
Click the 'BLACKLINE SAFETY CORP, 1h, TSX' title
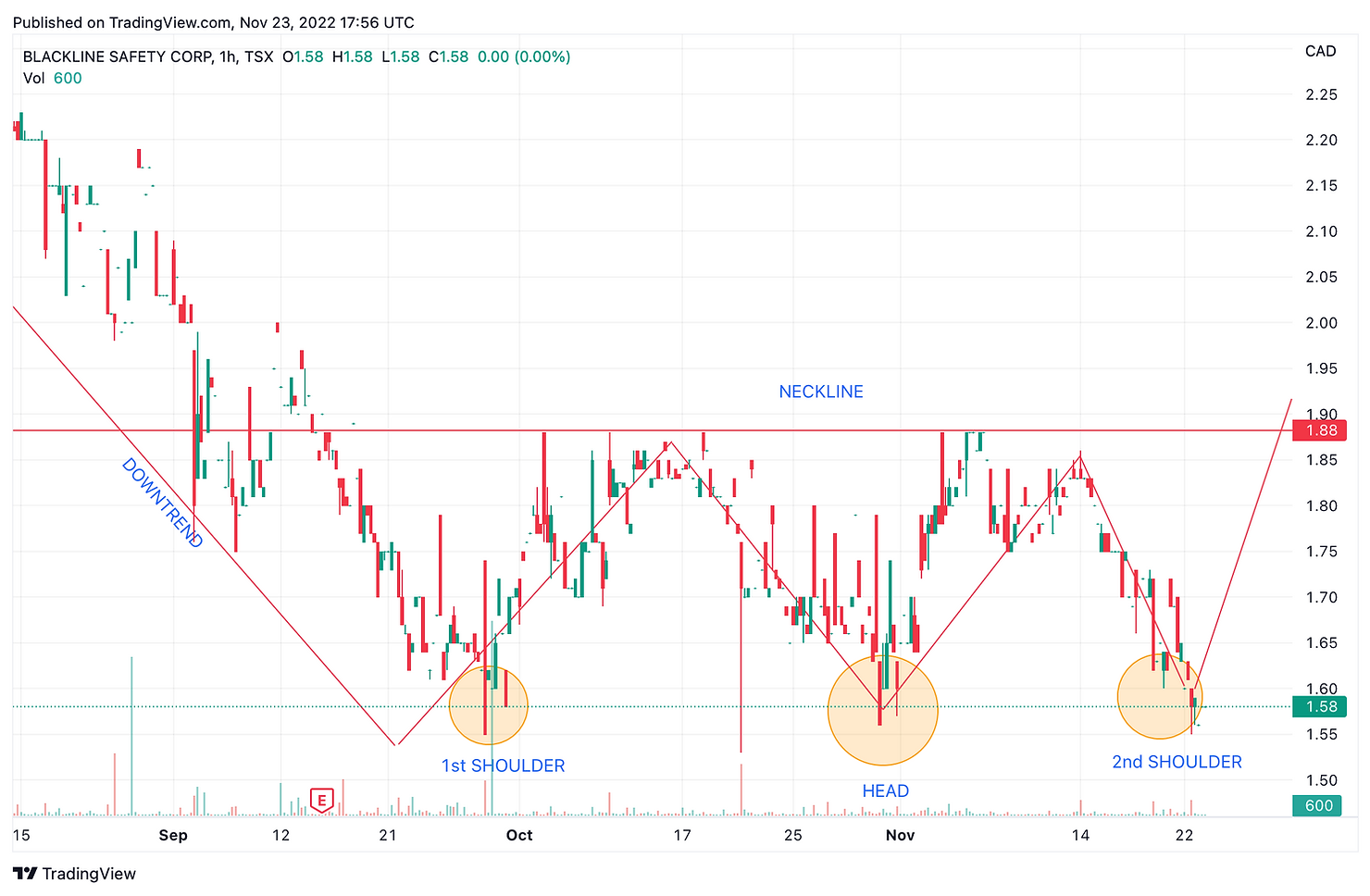click(148, 56)
